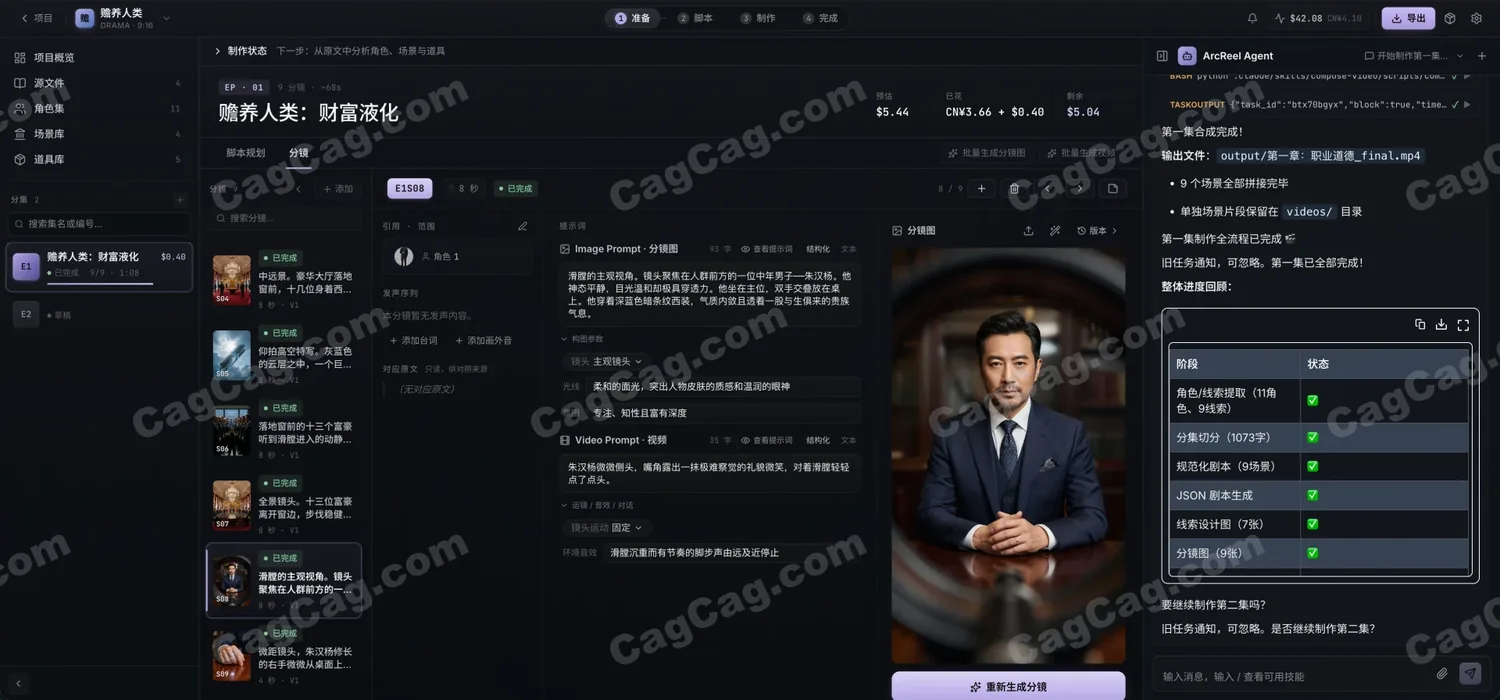Click the 重新生成分镜 button

[x=1008, y=687]
